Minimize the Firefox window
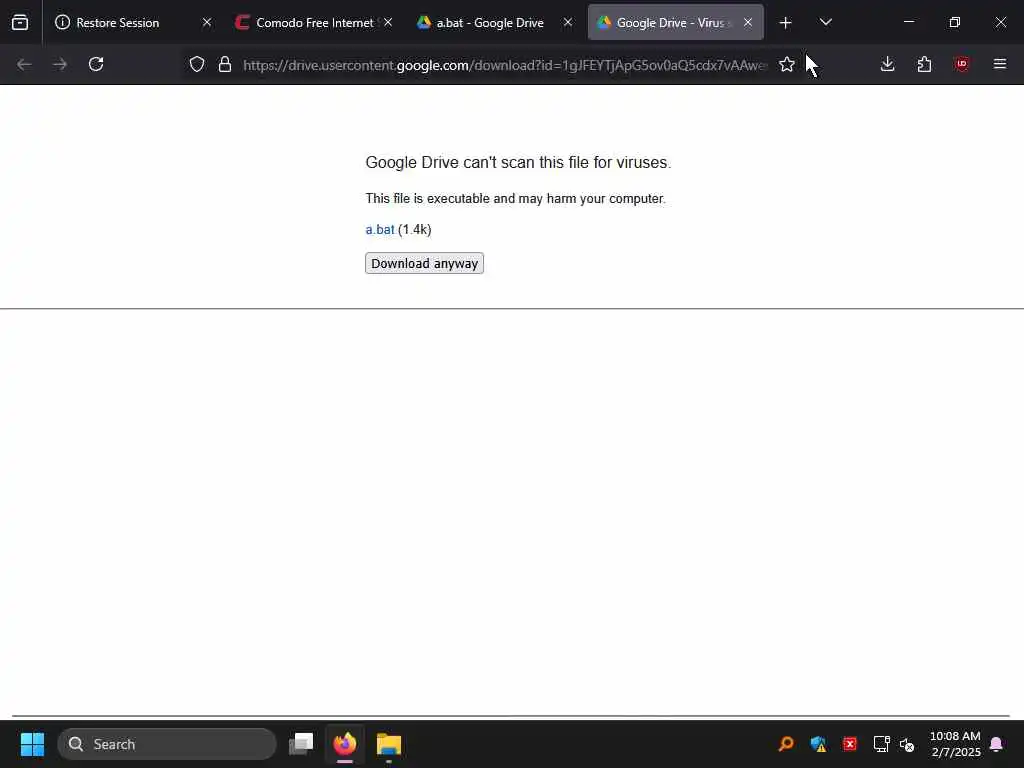This screenshot has width=1024, height=768. pyautogui.click(x=908, y=22)
